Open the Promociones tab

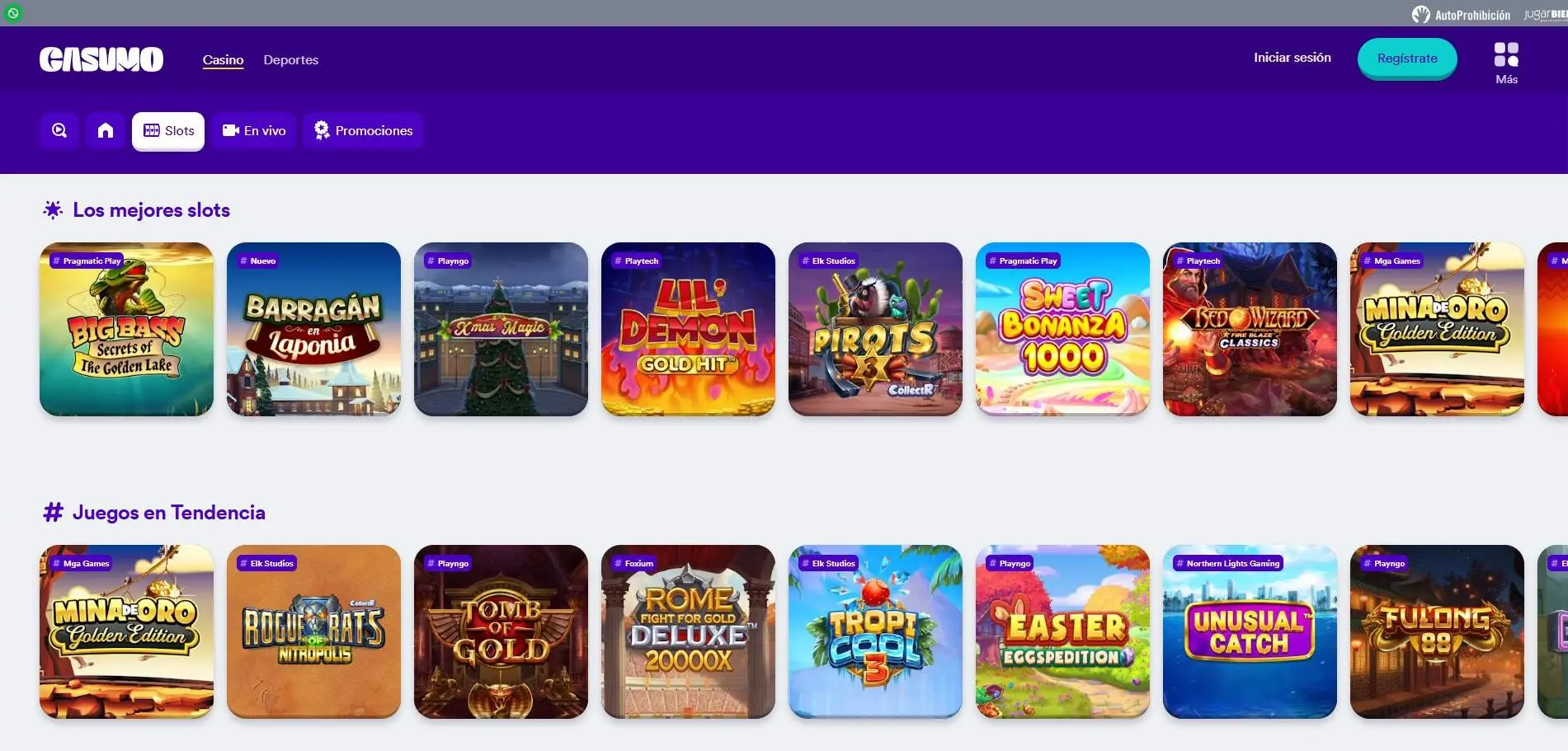click(x=363, y=130)
